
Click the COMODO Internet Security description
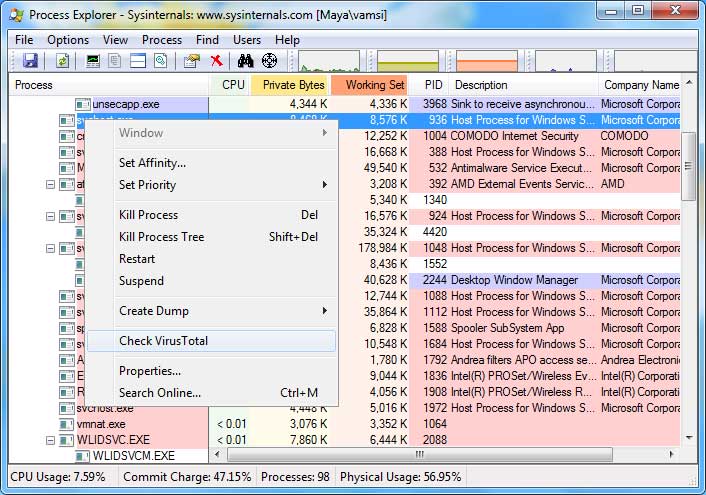click(514, 136)
